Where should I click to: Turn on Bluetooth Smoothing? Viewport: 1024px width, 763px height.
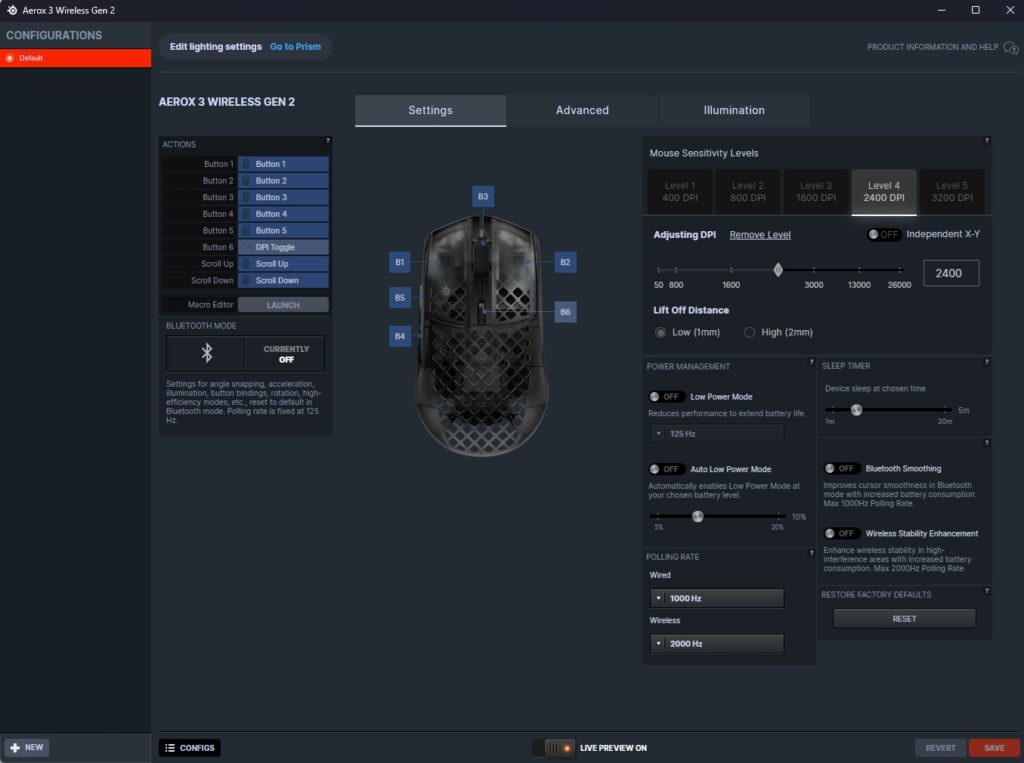840,468
